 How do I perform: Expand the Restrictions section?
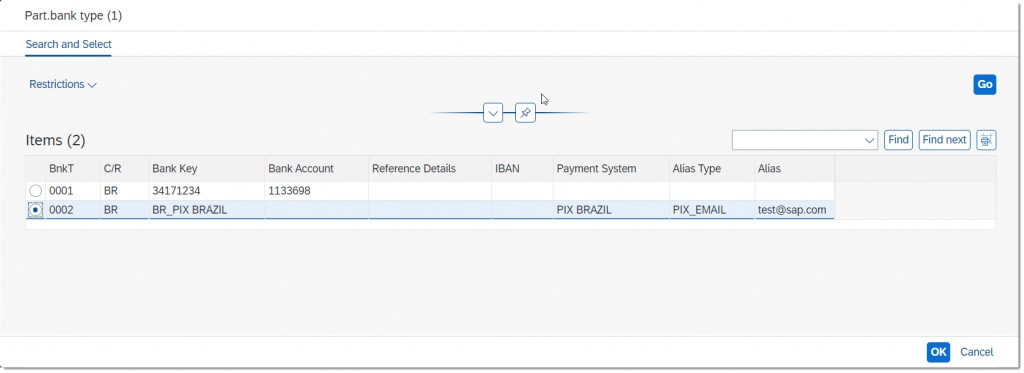pyautogui.click(x=63, y=84)
